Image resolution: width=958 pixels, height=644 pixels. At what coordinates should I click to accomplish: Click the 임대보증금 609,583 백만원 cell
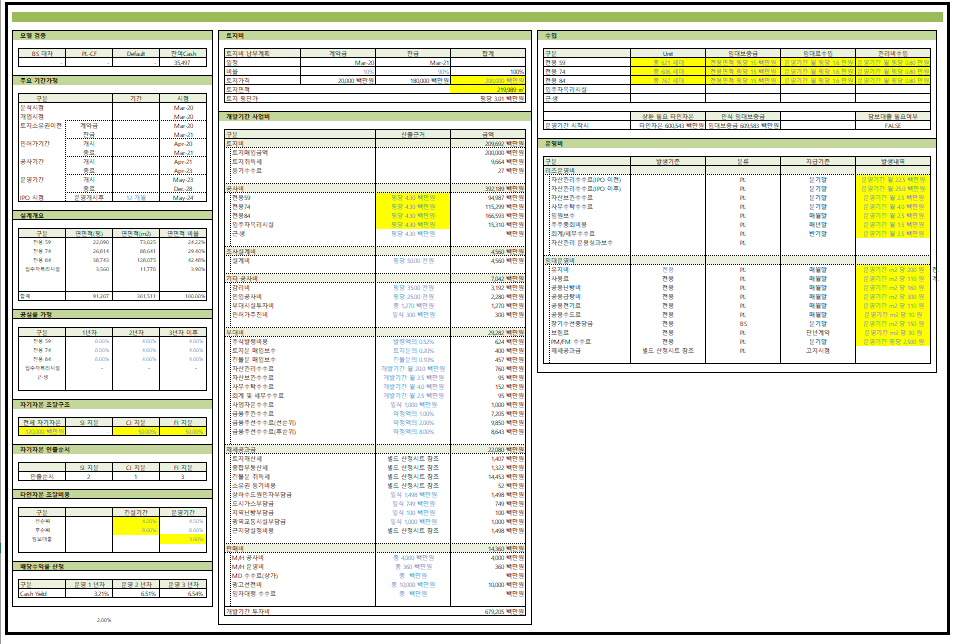(x=743, y=125)
